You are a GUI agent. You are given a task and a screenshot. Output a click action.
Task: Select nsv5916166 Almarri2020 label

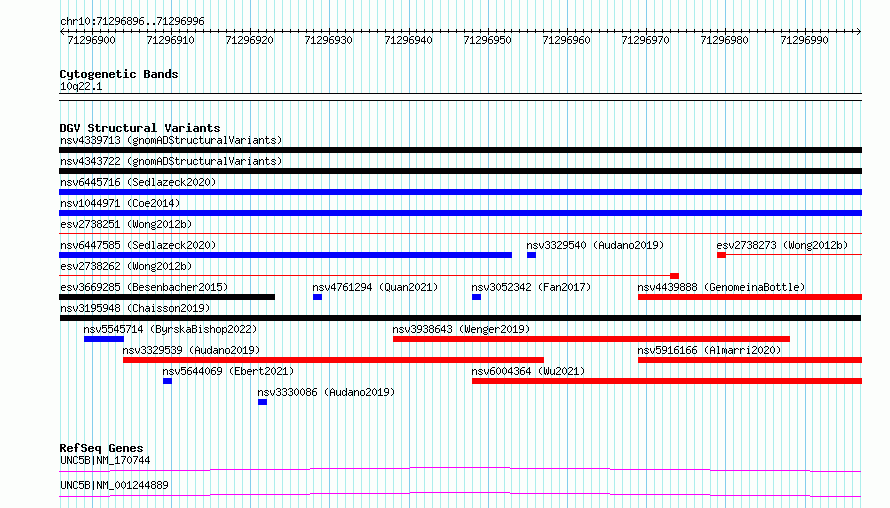click(x=709, y=350)
